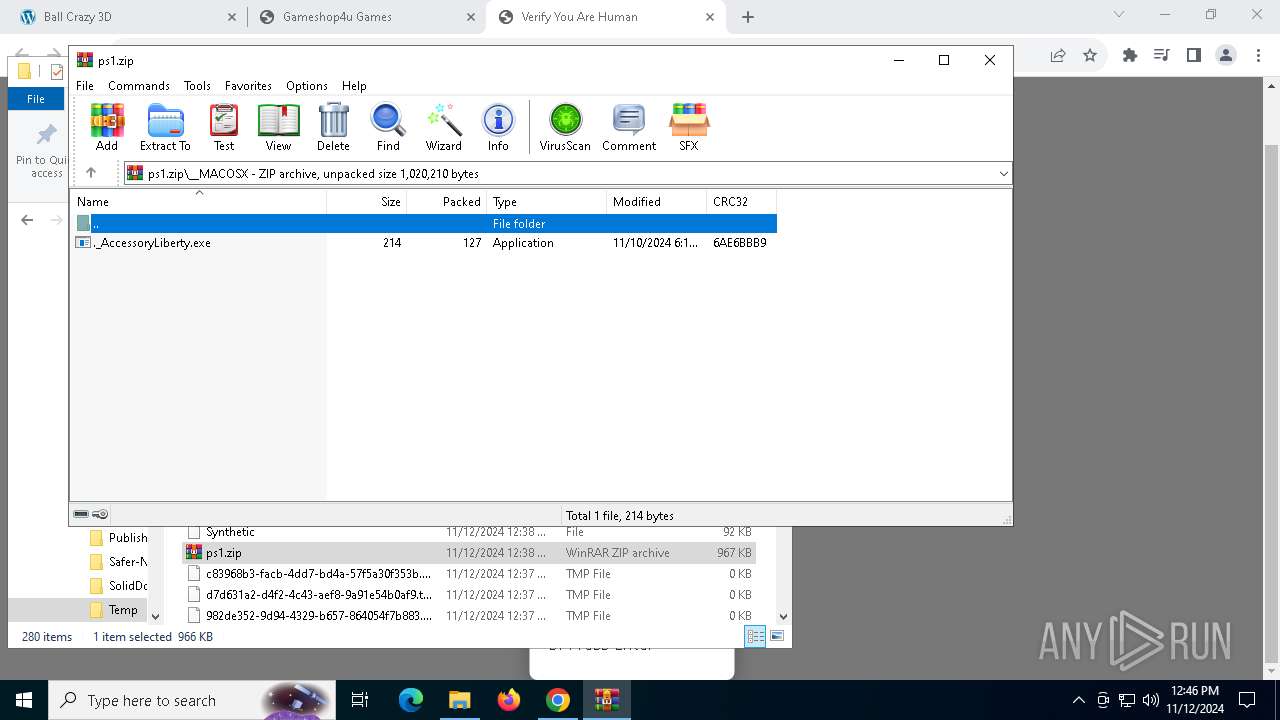Sort by CRC32 column header
This screenshot has width=1280, height=720.
click(741, 201)
